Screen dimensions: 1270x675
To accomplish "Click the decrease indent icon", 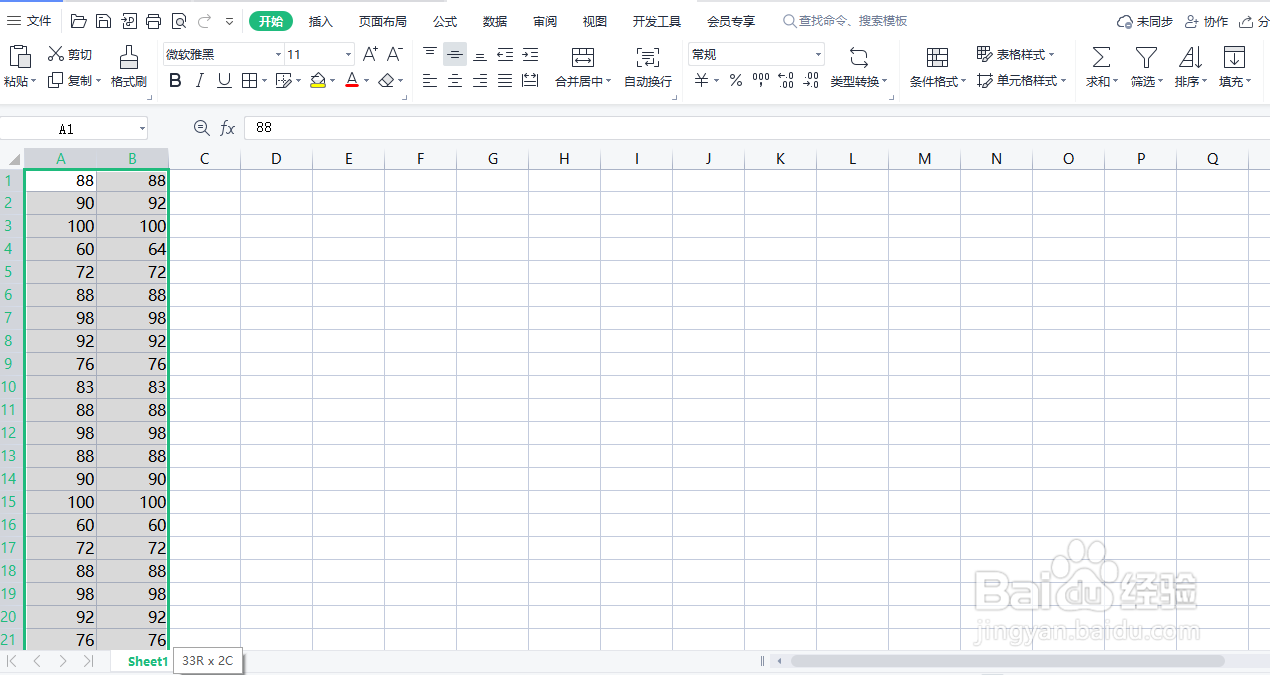I will 505,54.
